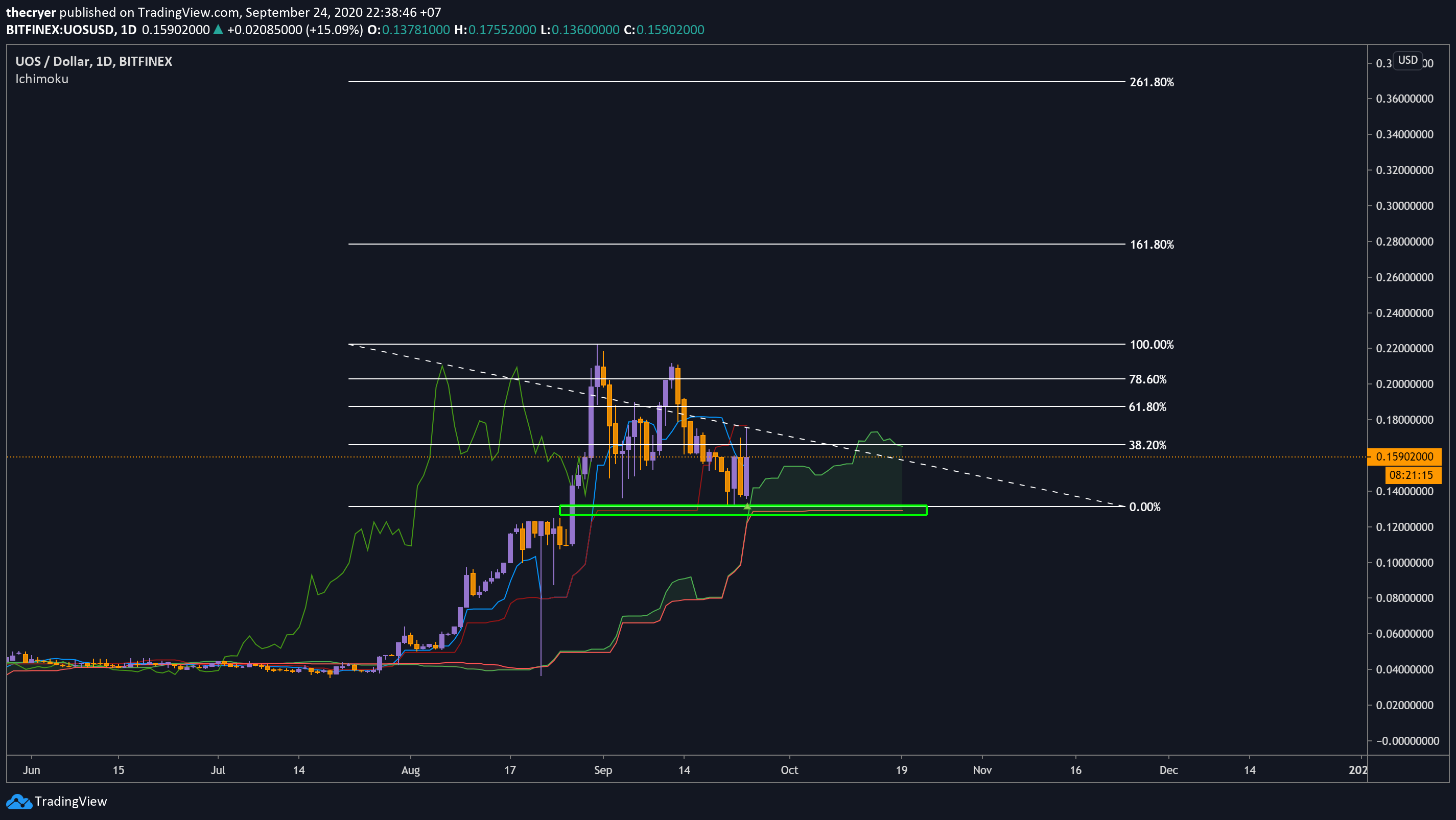This screenshot has width=1456, height=820.
Task: Click the 100.00% Fibonacci level label
Action: click(1152, 345)
